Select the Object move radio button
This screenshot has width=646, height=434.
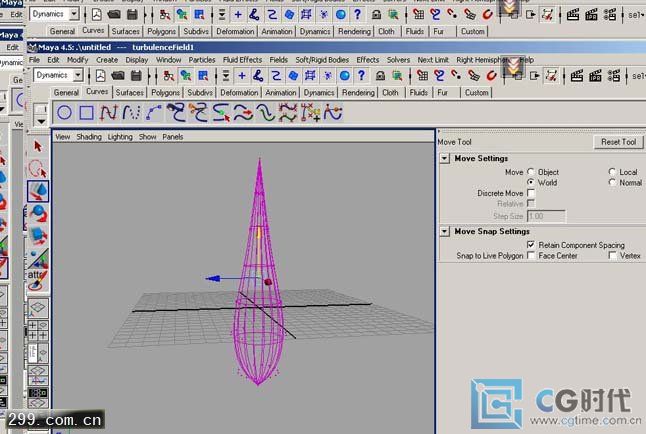pos(531,172)
